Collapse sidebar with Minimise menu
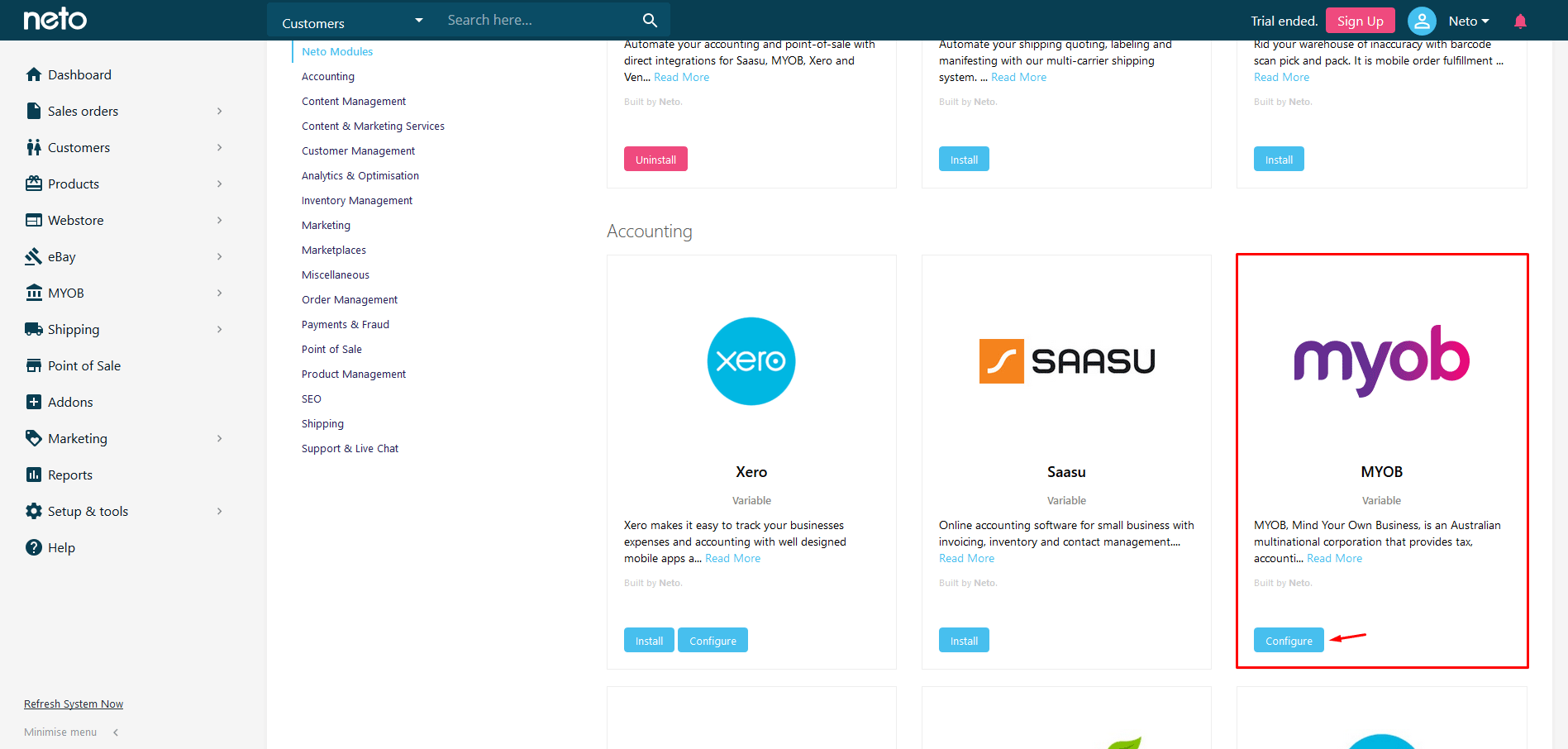 (71, 732)
